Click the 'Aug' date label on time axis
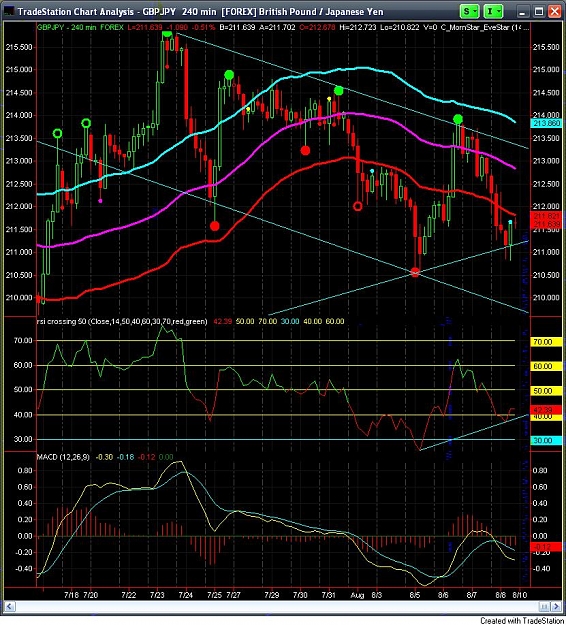The height and width of the screenshot is (625, 566). [357, 595]
